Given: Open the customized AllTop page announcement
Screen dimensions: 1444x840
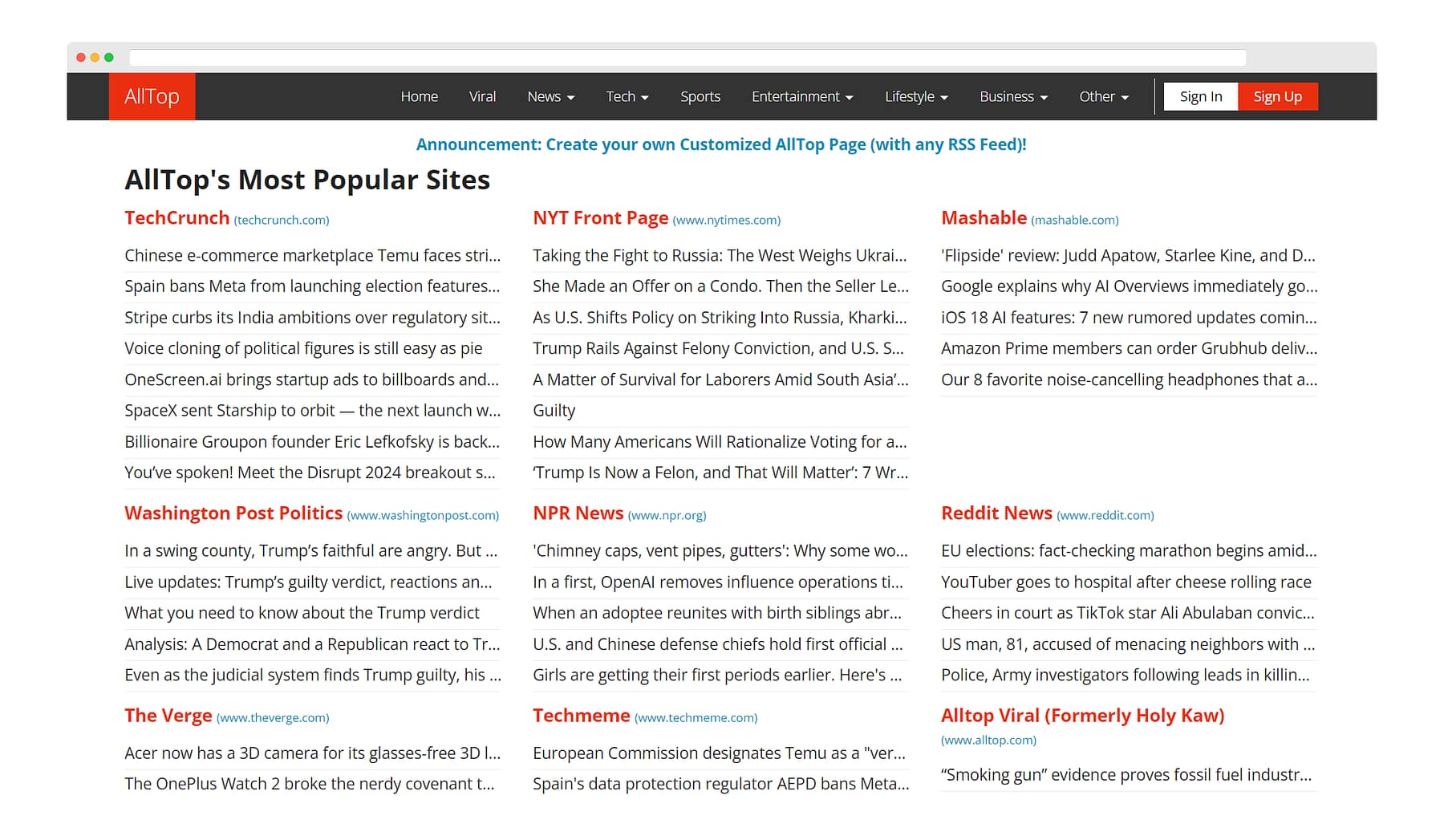Looking at the screenshot, I should (722, 144).
